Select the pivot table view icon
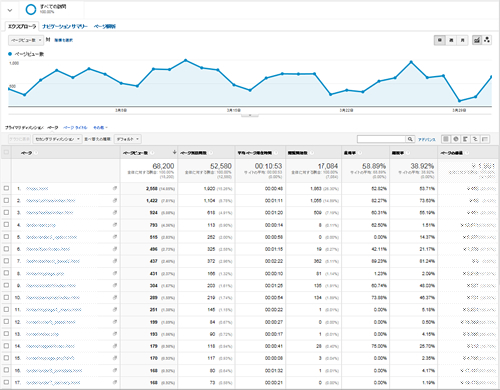 (485, 139)
